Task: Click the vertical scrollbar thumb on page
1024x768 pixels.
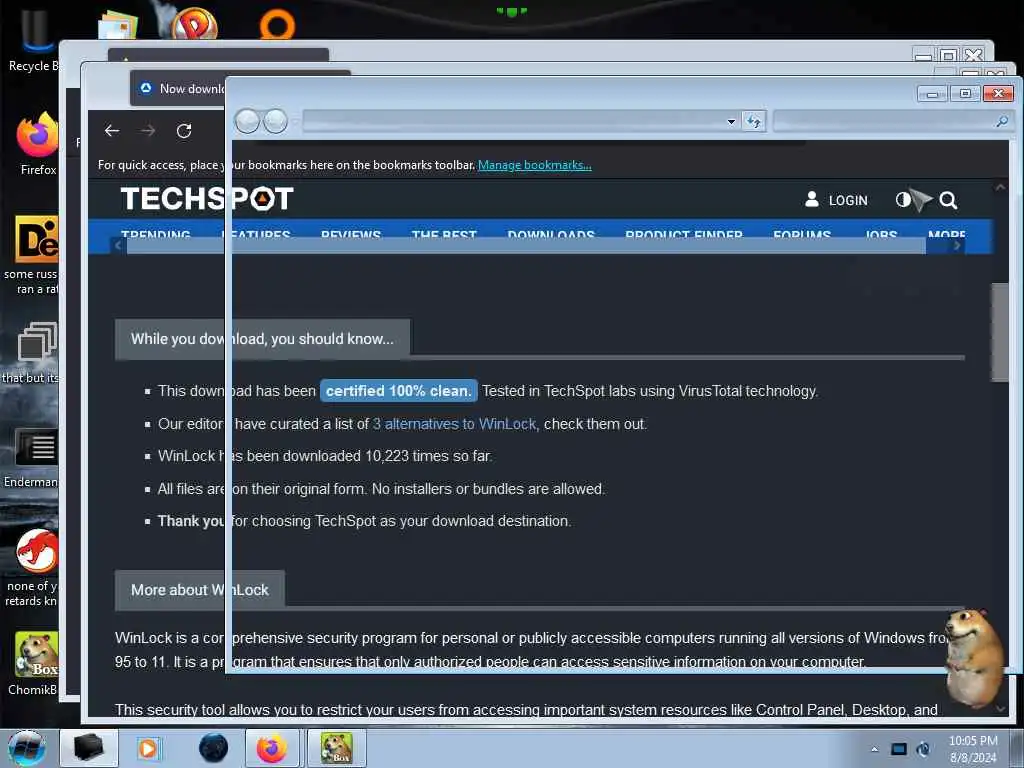Action: pyautogui.click(x=1000, y=332)
